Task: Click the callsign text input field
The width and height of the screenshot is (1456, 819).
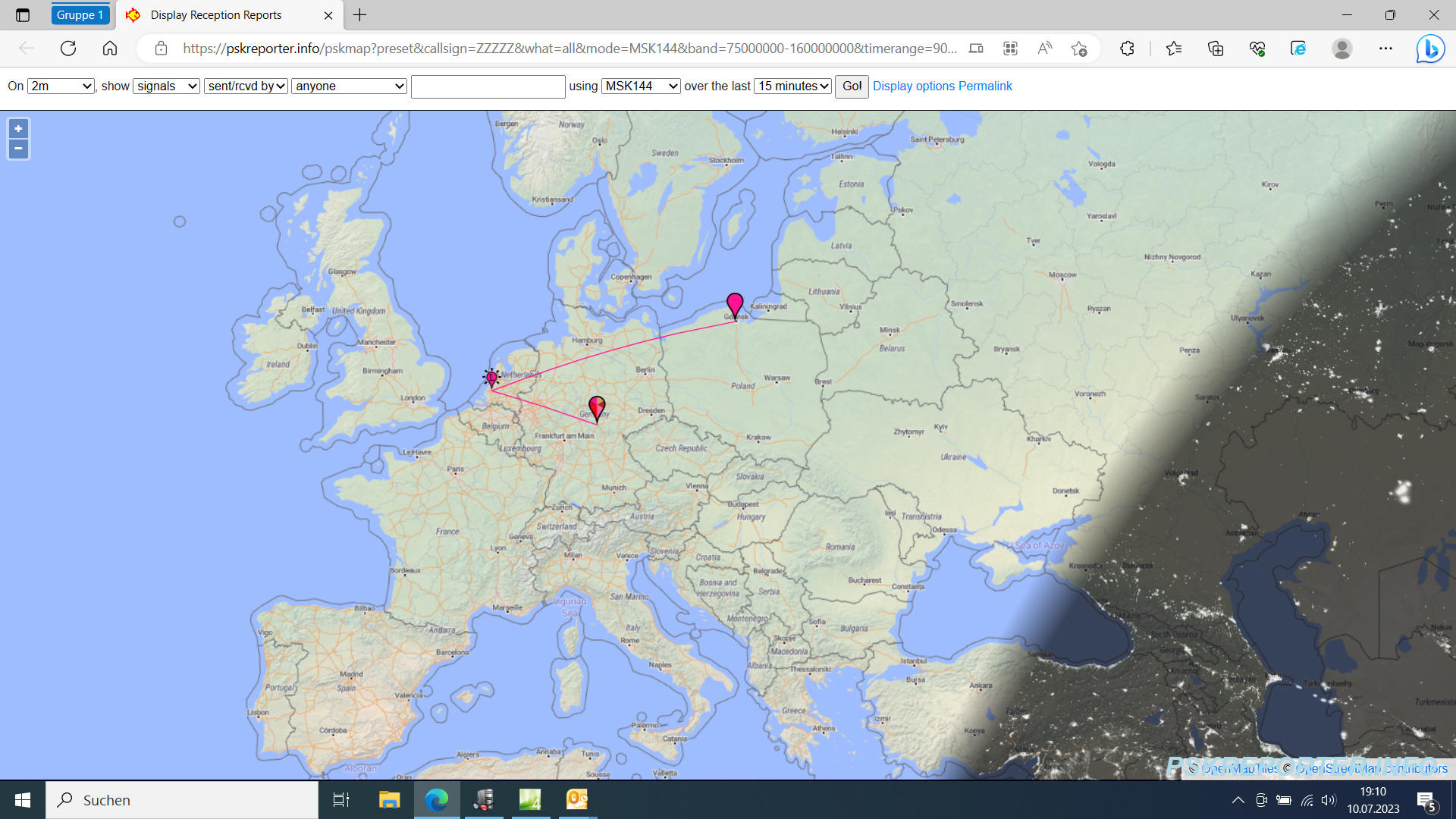Action: coord(488,86)
